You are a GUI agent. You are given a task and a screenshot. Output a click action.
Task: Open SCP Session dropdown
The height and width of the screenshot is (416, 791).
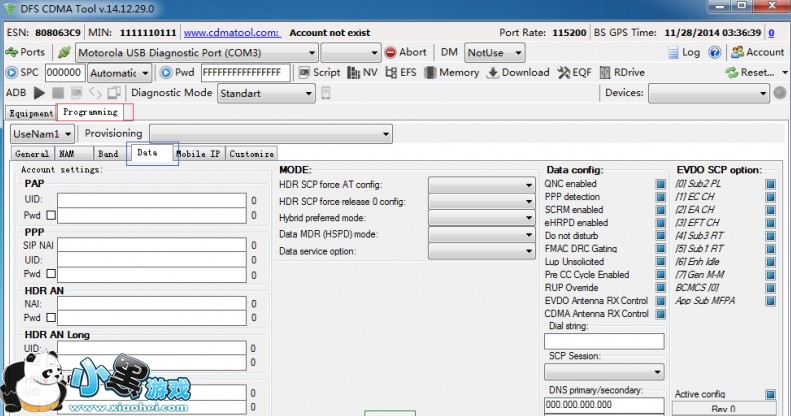click(604, 372)
